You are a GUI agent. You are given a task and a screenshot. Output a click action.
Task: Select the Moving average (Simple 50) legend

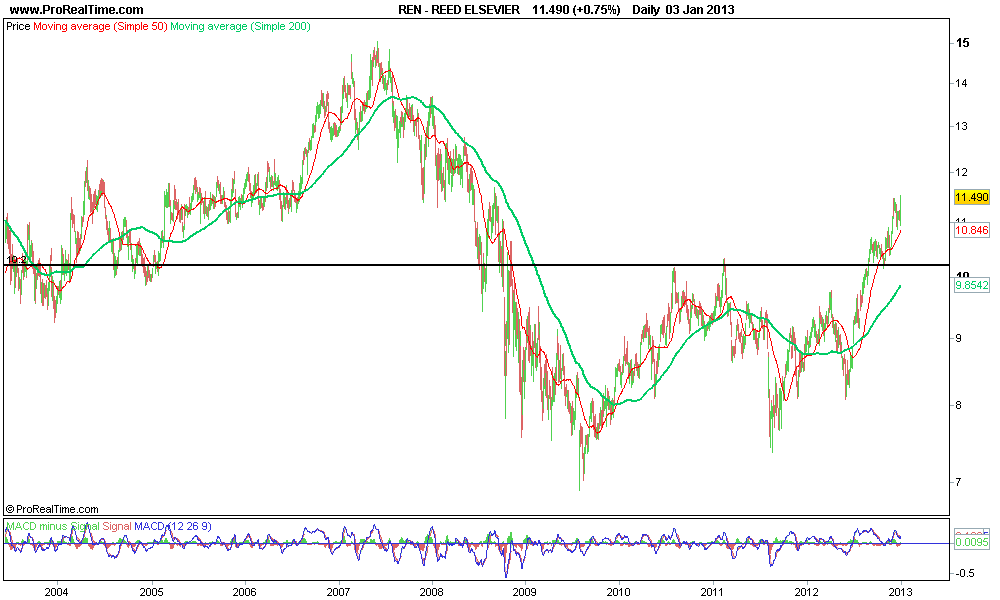[x=100, y=26]
